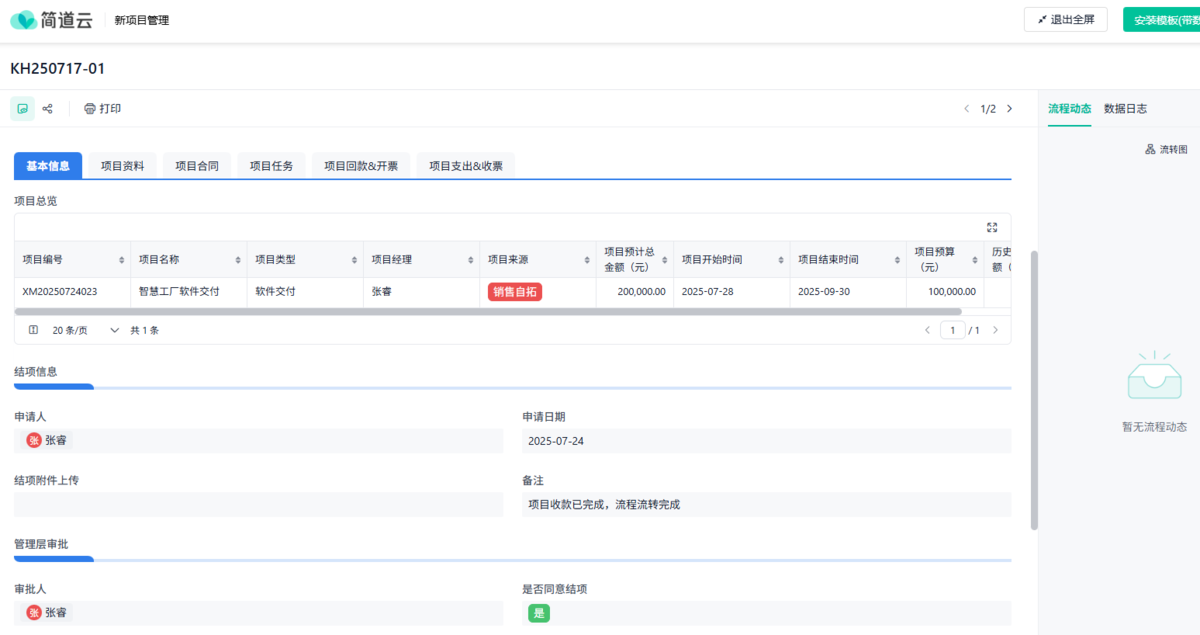Toggle the comment panel icon
The width and height of the screenshot is (1200, 635).
(22, 108)
